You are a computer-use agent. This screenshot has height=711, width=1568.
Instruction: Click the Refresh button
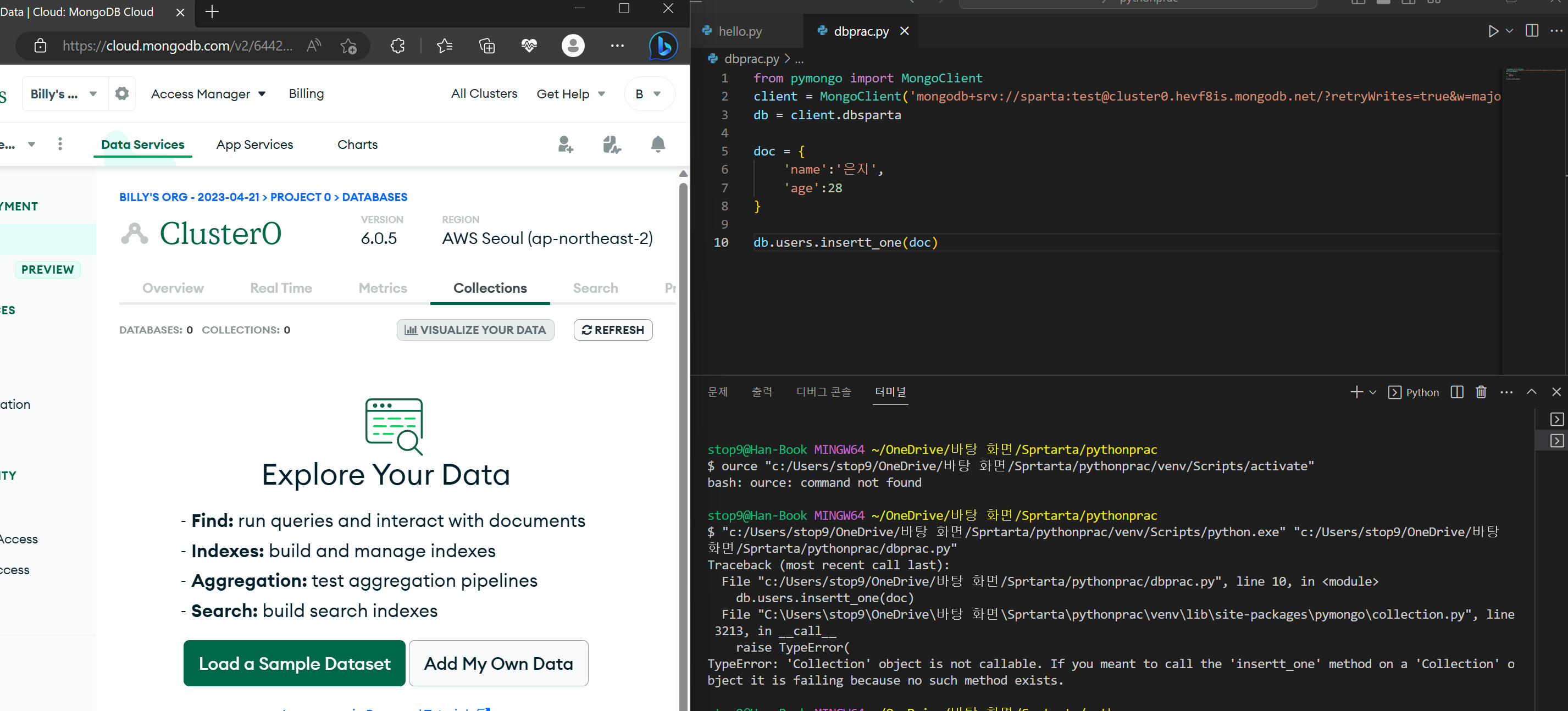pos(613,330)
